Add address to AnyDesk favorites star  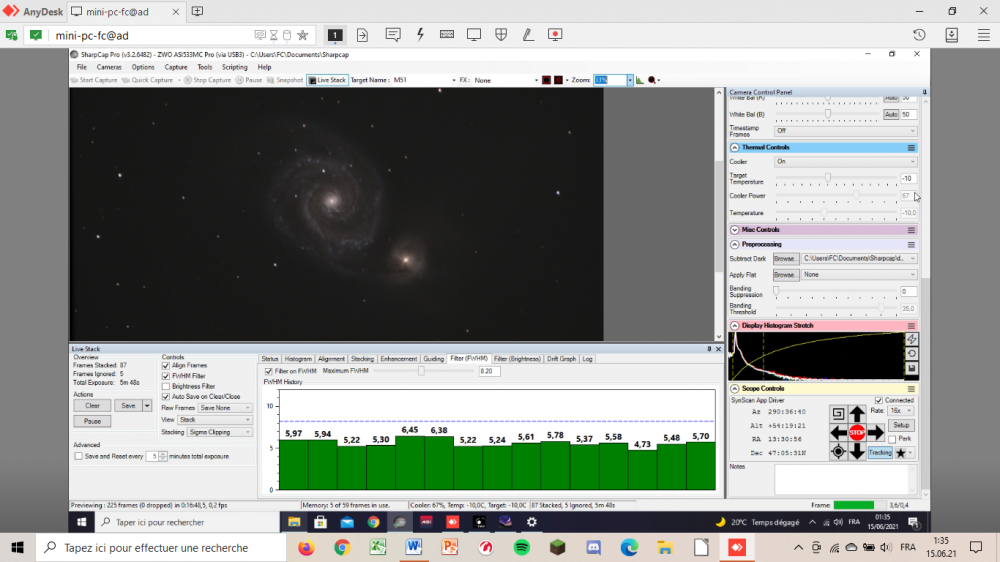[x=303, y=35]
